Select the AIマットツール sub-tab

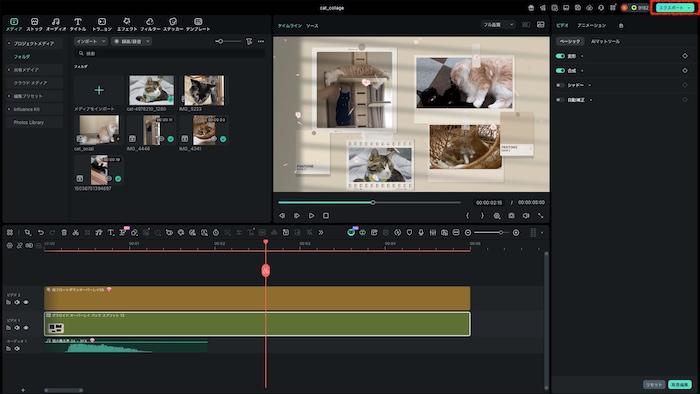(605, 41)
